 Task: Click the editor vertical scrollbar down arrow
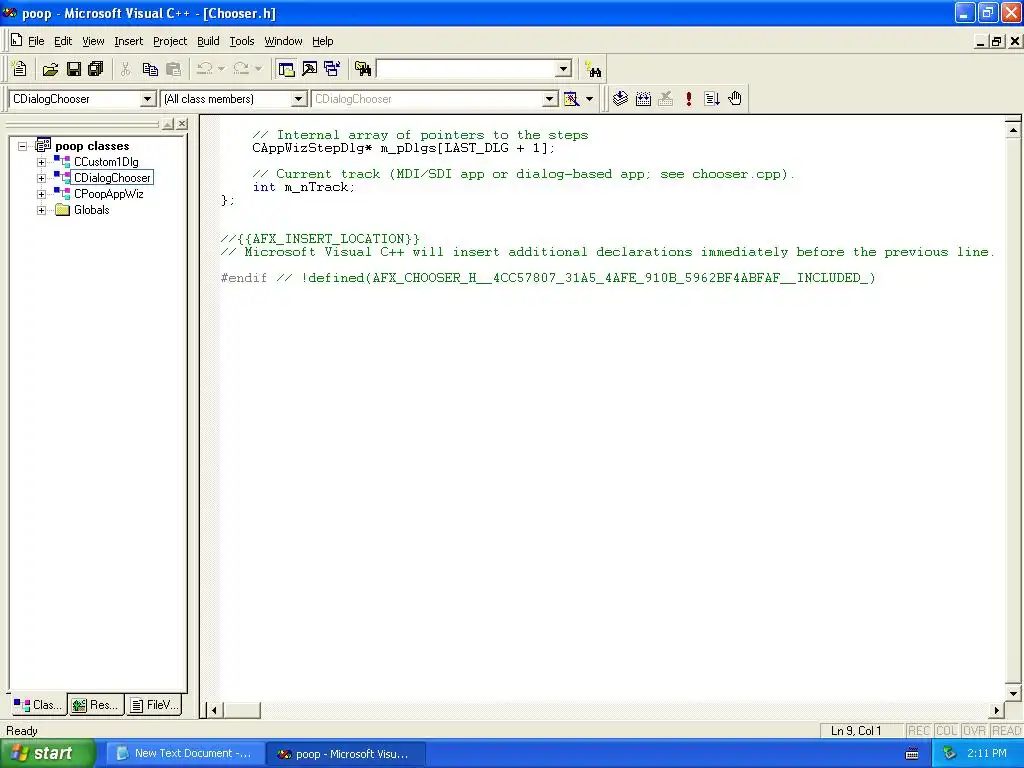1013,694
